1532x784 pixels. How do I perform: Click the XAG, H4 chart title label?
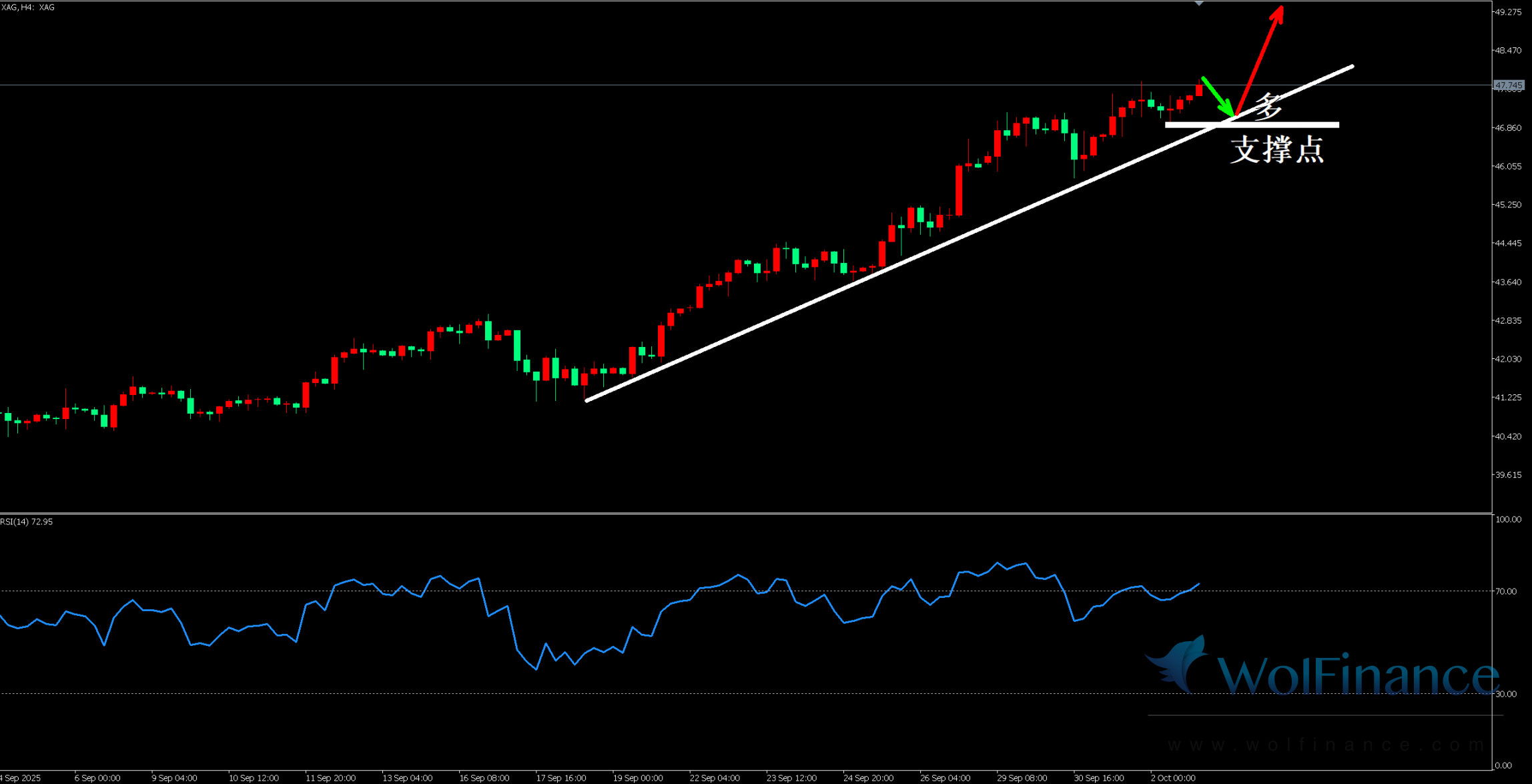click(x=28, y=7)
